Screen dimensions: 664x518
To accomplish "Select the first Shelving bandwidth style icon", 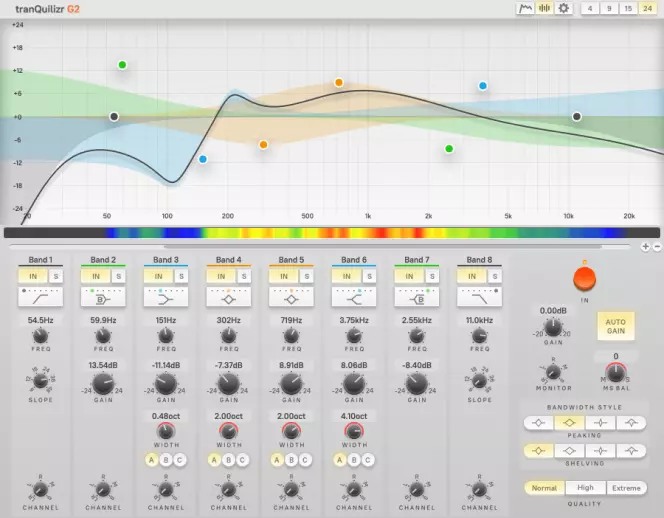I will point(539,451).
